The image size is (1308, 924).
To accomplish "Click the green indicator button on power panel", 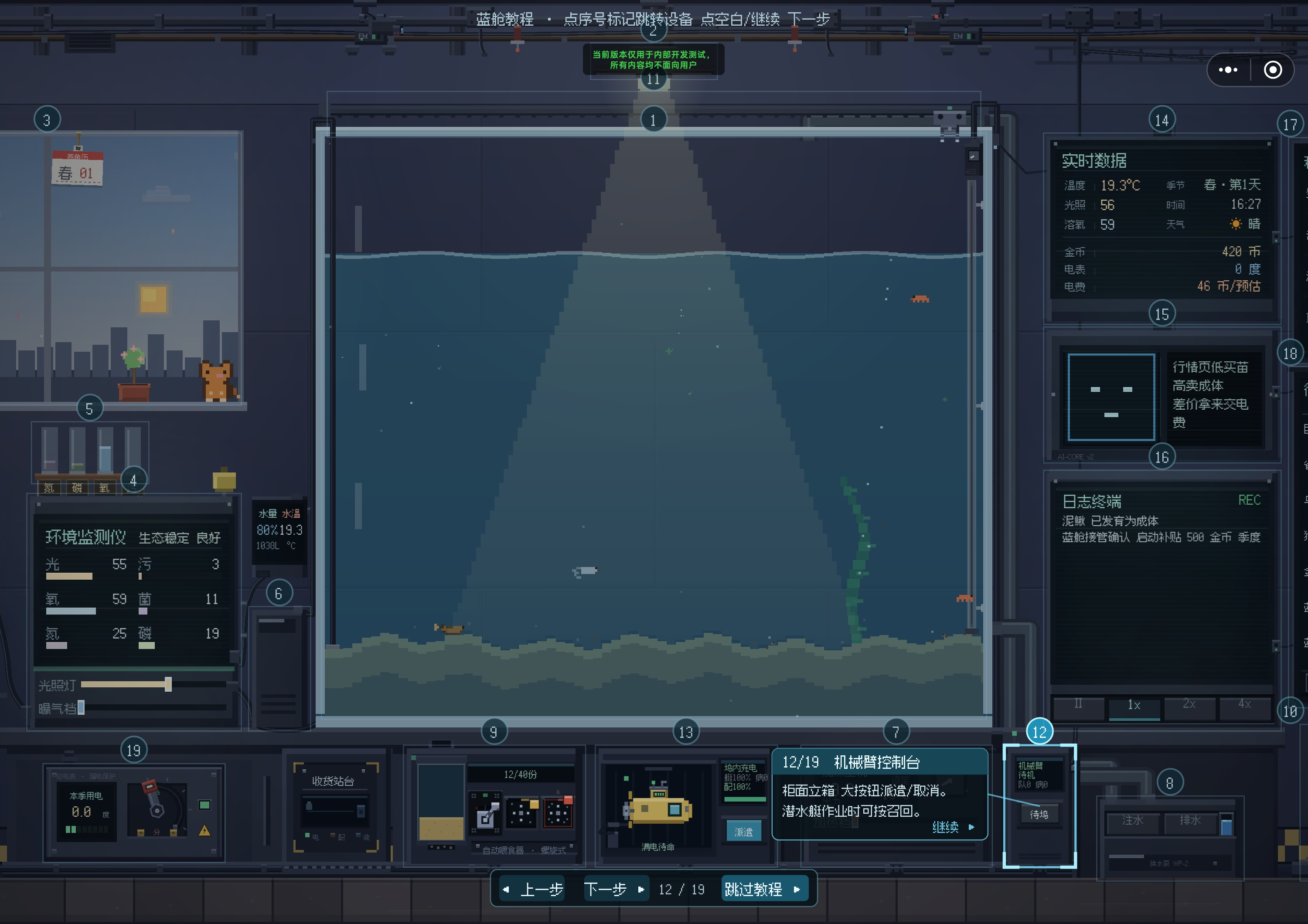I will tap(204, 805).
